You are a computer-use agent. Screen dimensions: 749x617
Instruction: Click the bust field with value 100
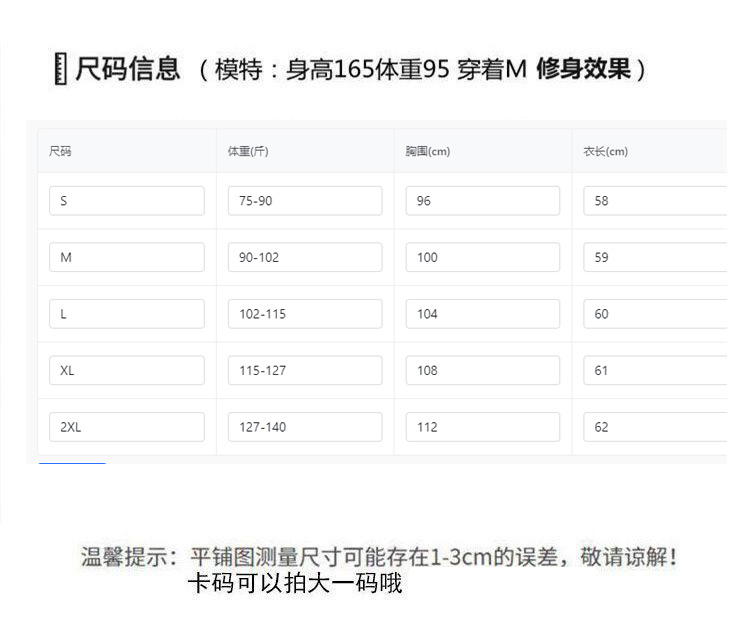pos(482,257)
